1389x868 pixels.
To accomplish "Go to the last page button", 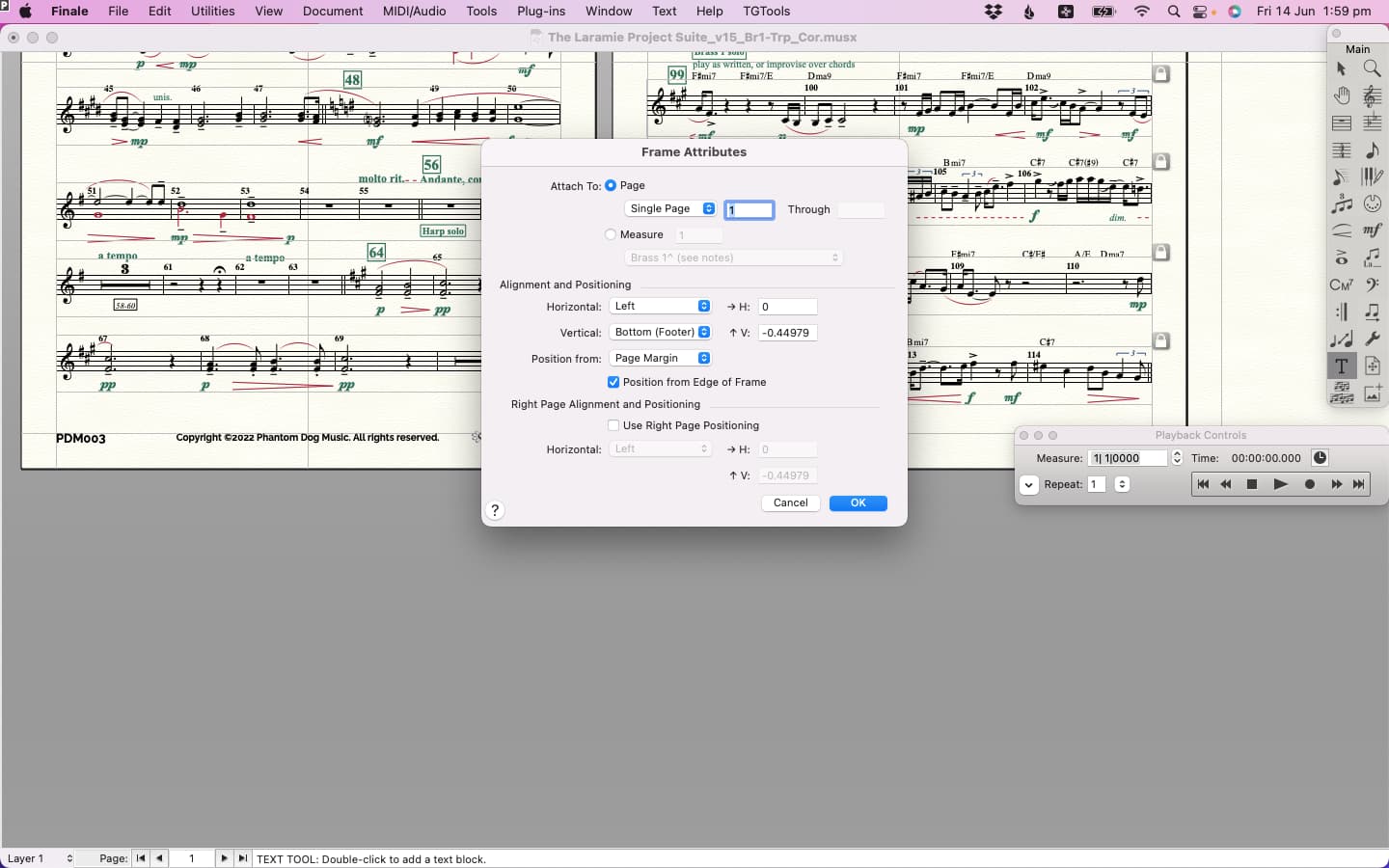I will pyautogui.click(x=243, y=858).
